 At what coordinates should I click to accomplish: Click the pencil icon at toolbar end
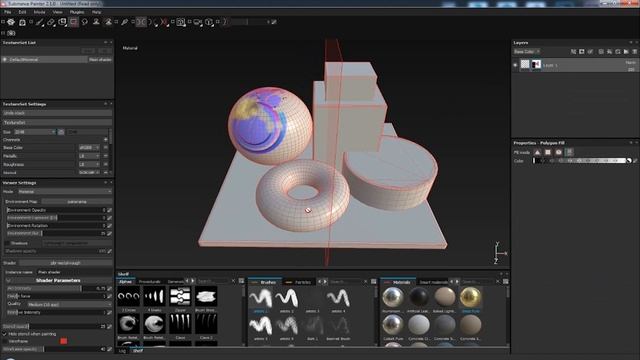274,22
